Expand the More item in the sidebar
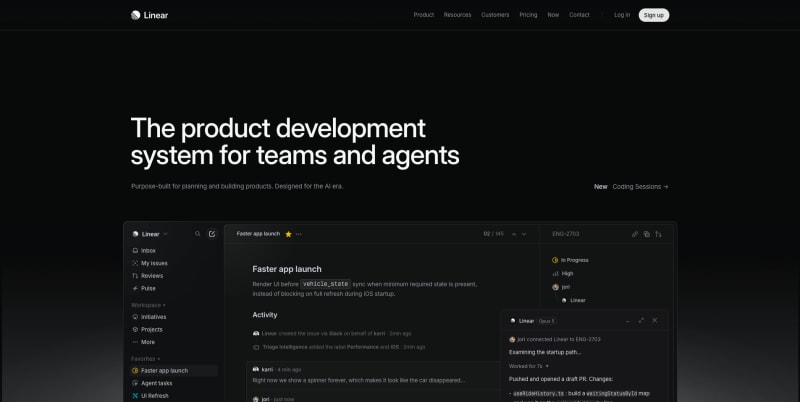 [x=143, y=342]
